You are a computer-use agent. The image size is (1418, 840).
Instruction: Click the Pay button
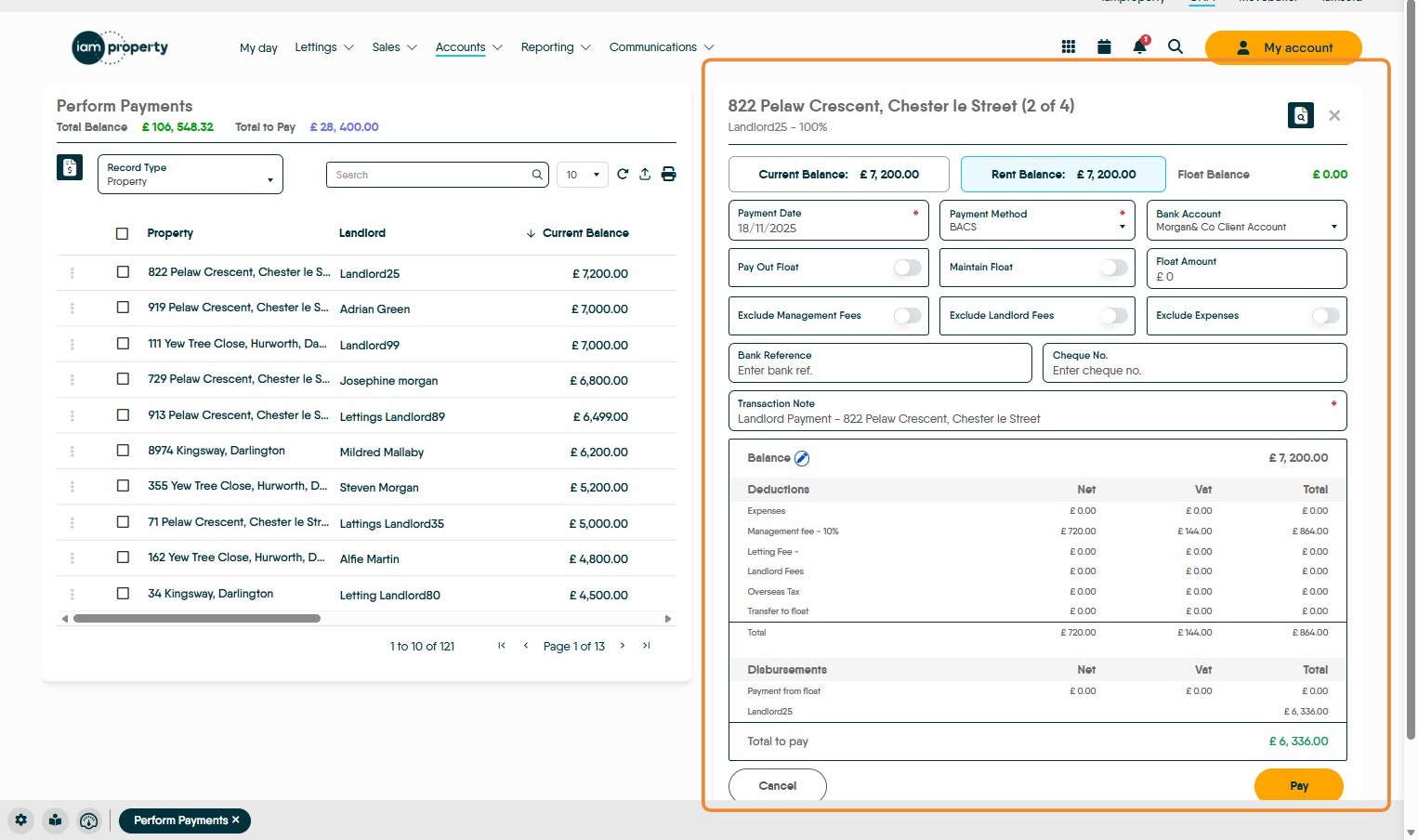1298,785
